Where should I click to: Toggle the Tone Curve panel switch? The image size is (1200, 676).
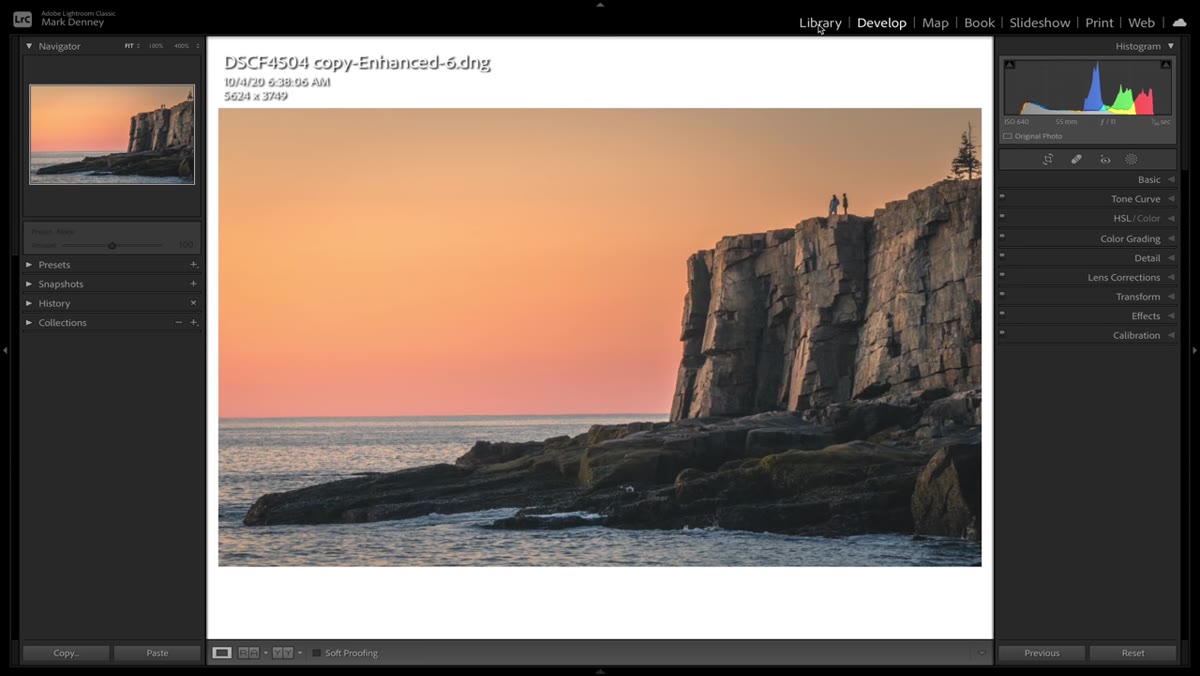pos(1002,196)
